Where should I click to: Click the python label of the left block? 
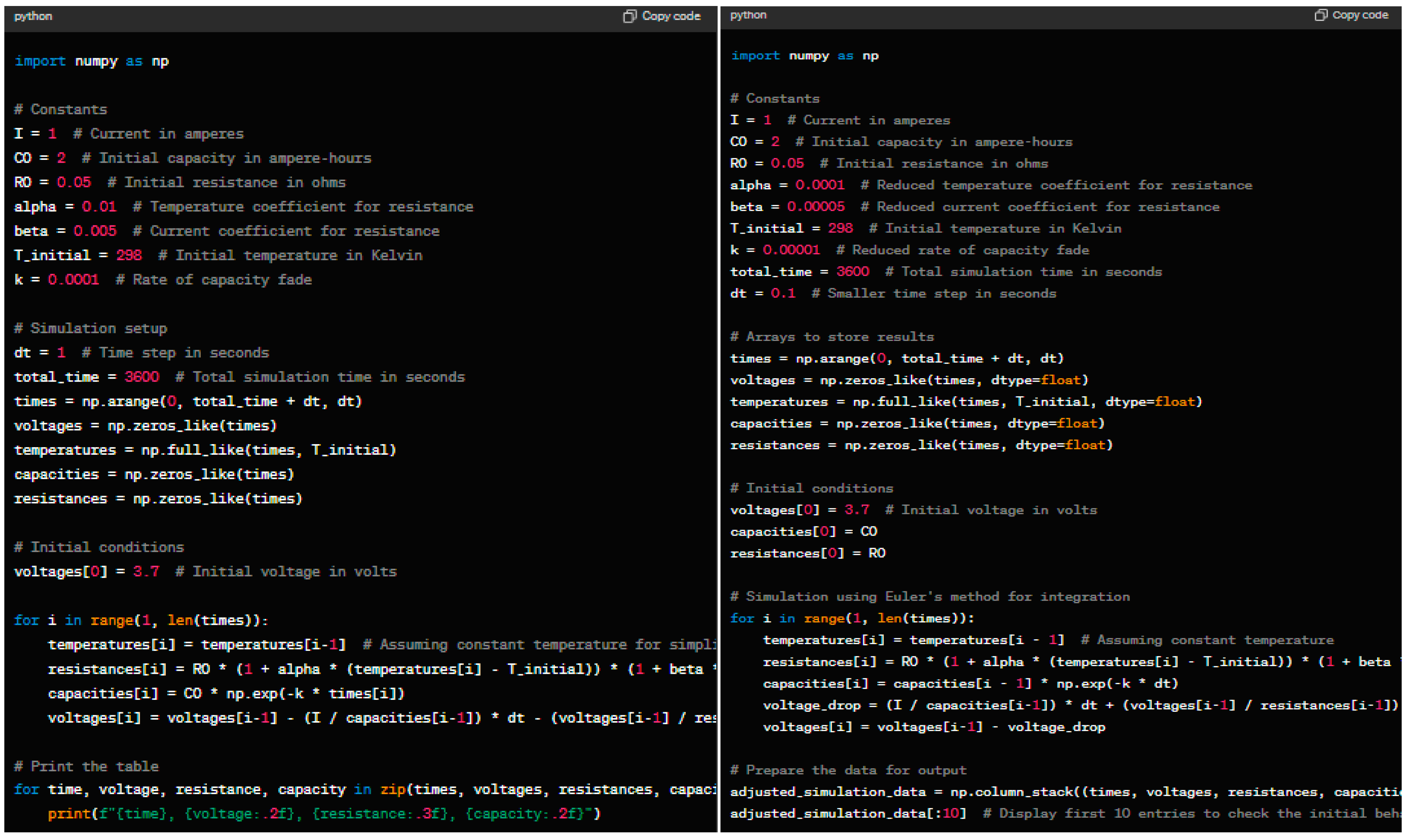click(33, 16)
